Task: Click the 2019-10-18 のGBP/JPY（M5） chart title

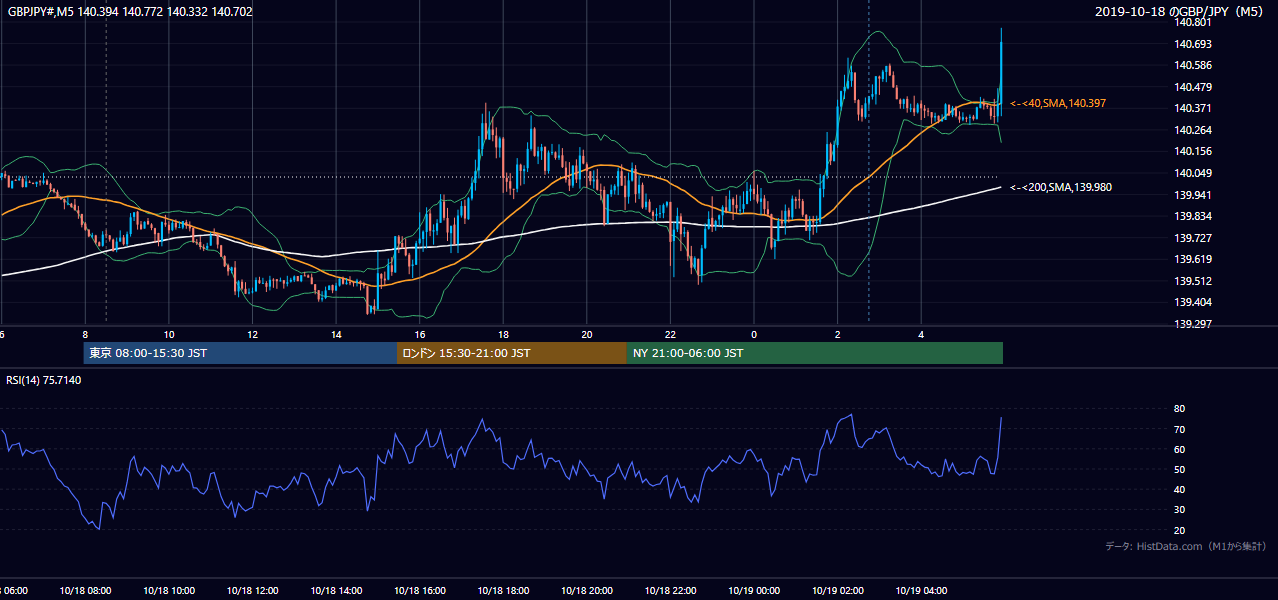Action: click(1181, 12)
